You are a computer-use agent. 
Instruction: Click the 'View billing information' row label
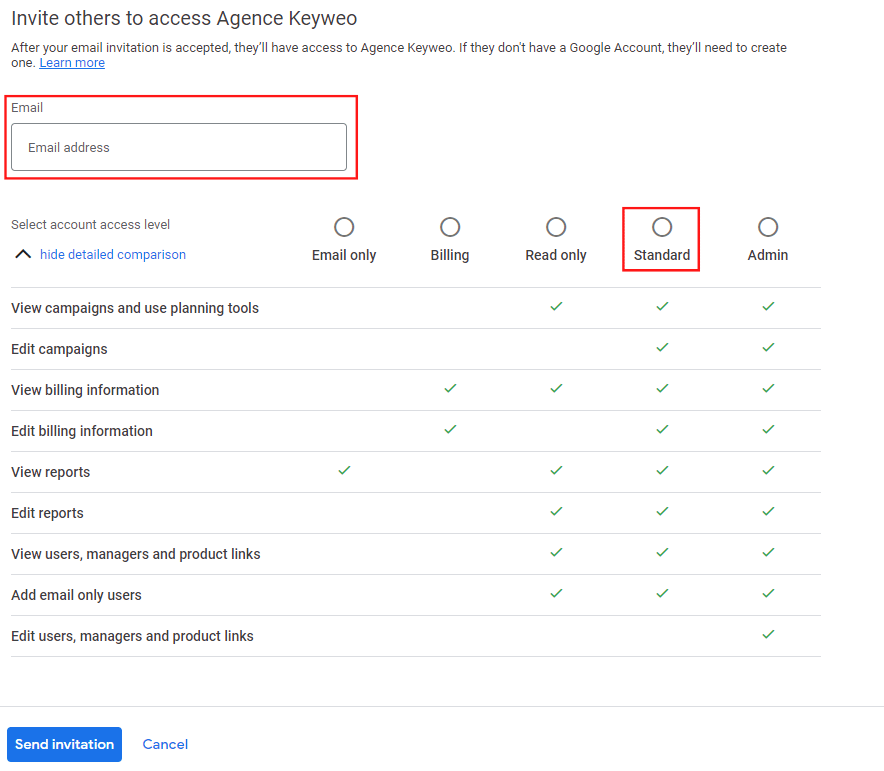pyautogui.click(x=85, y=390)
